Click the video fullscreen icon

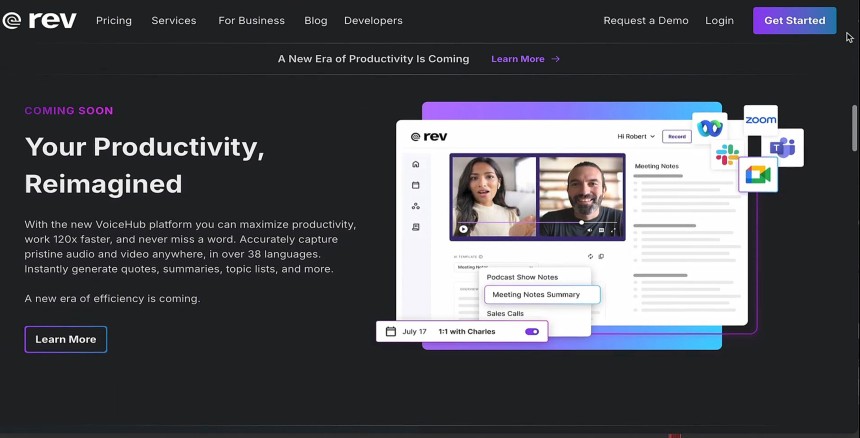click(613, 230)
